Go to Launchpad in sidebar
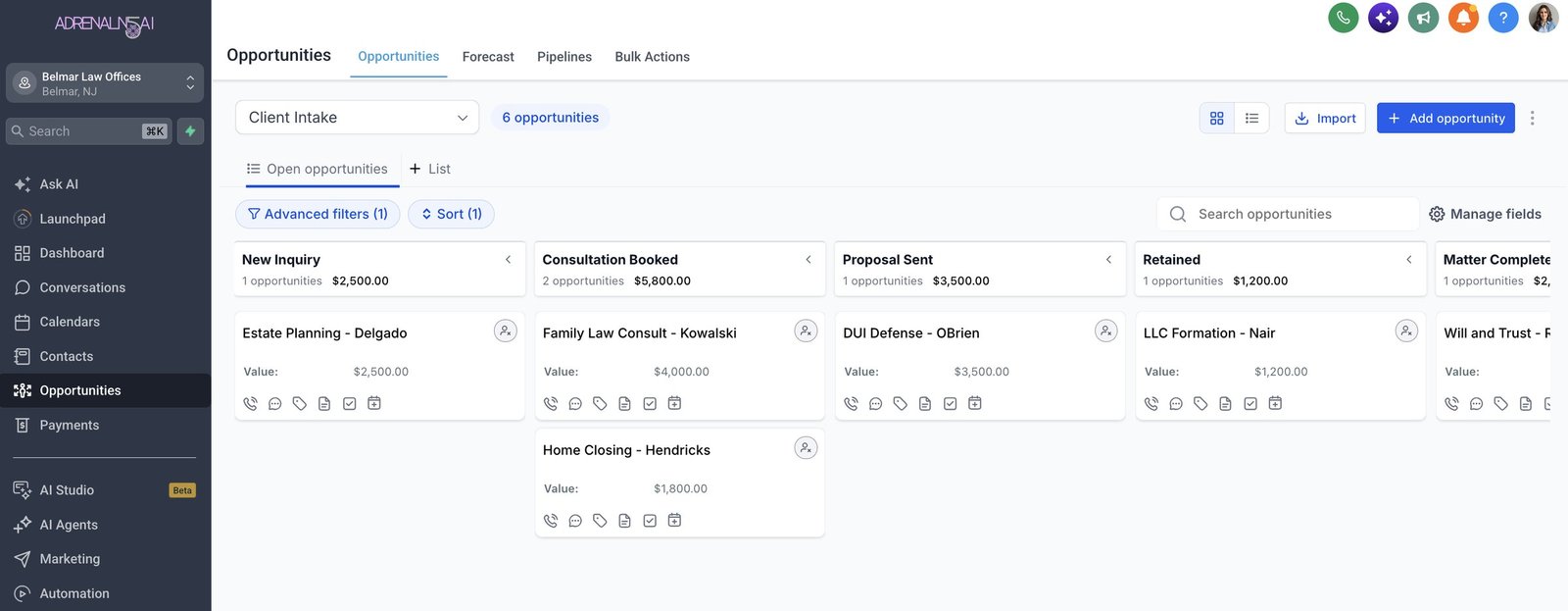This screenshot has width=1568, height=611. coord(106,219)
